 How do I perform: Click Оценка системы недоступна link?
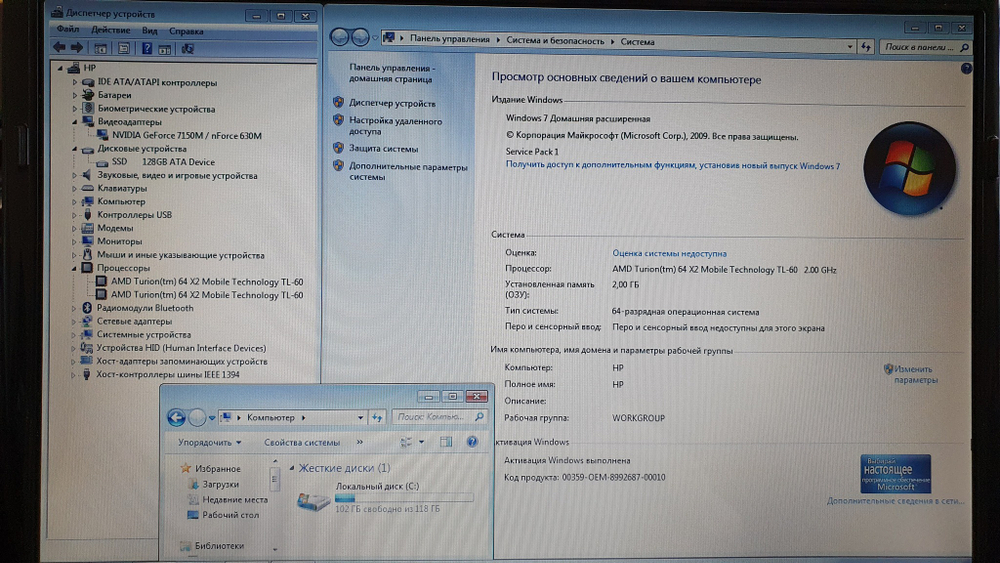[669, 253]
